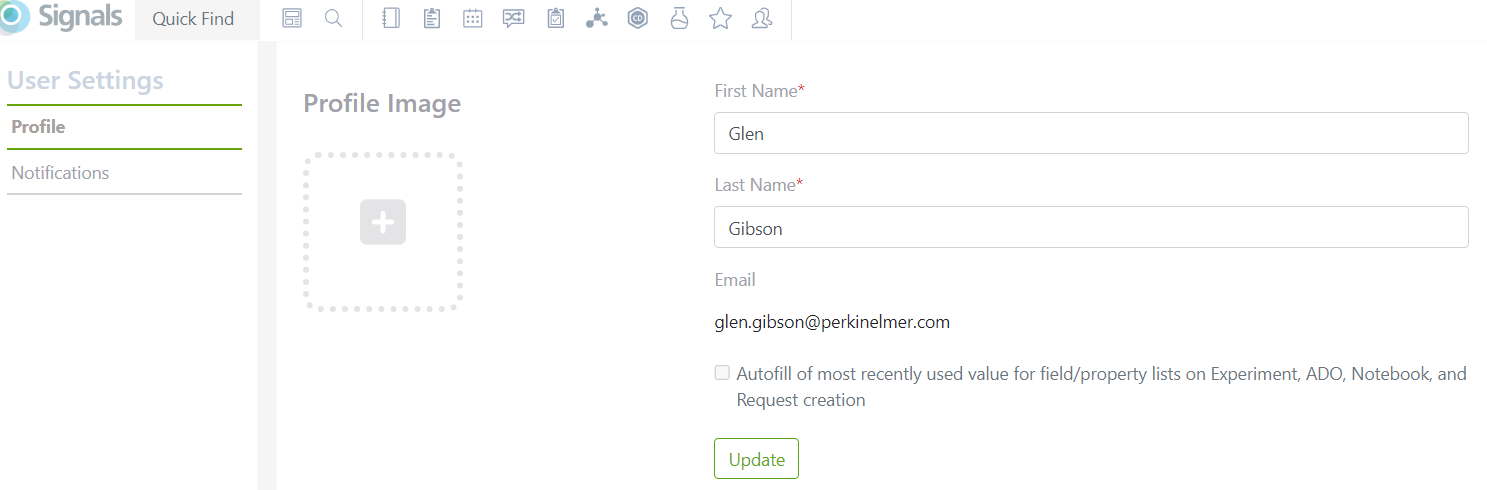The width and height of the screenshot is (1487, 490).
Task: Click the magnifying glass search icon
Action: 334,19
